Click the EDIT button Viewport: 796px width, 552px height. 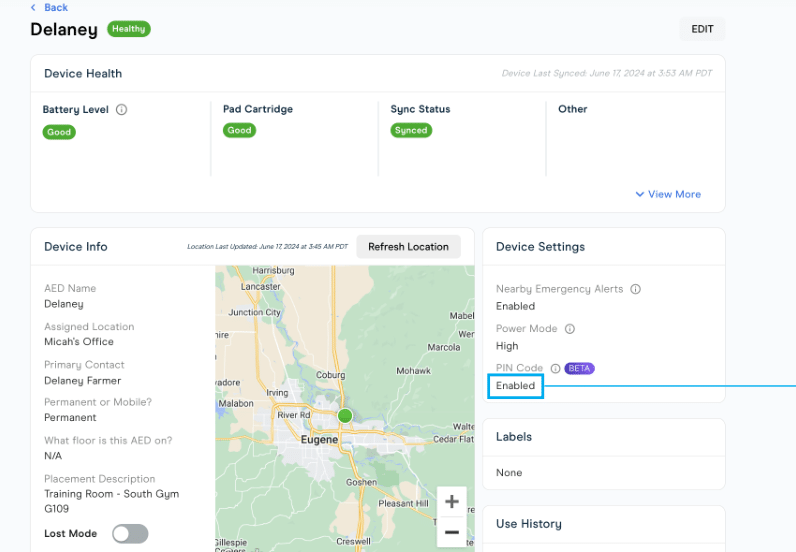[x=702, y=29]
